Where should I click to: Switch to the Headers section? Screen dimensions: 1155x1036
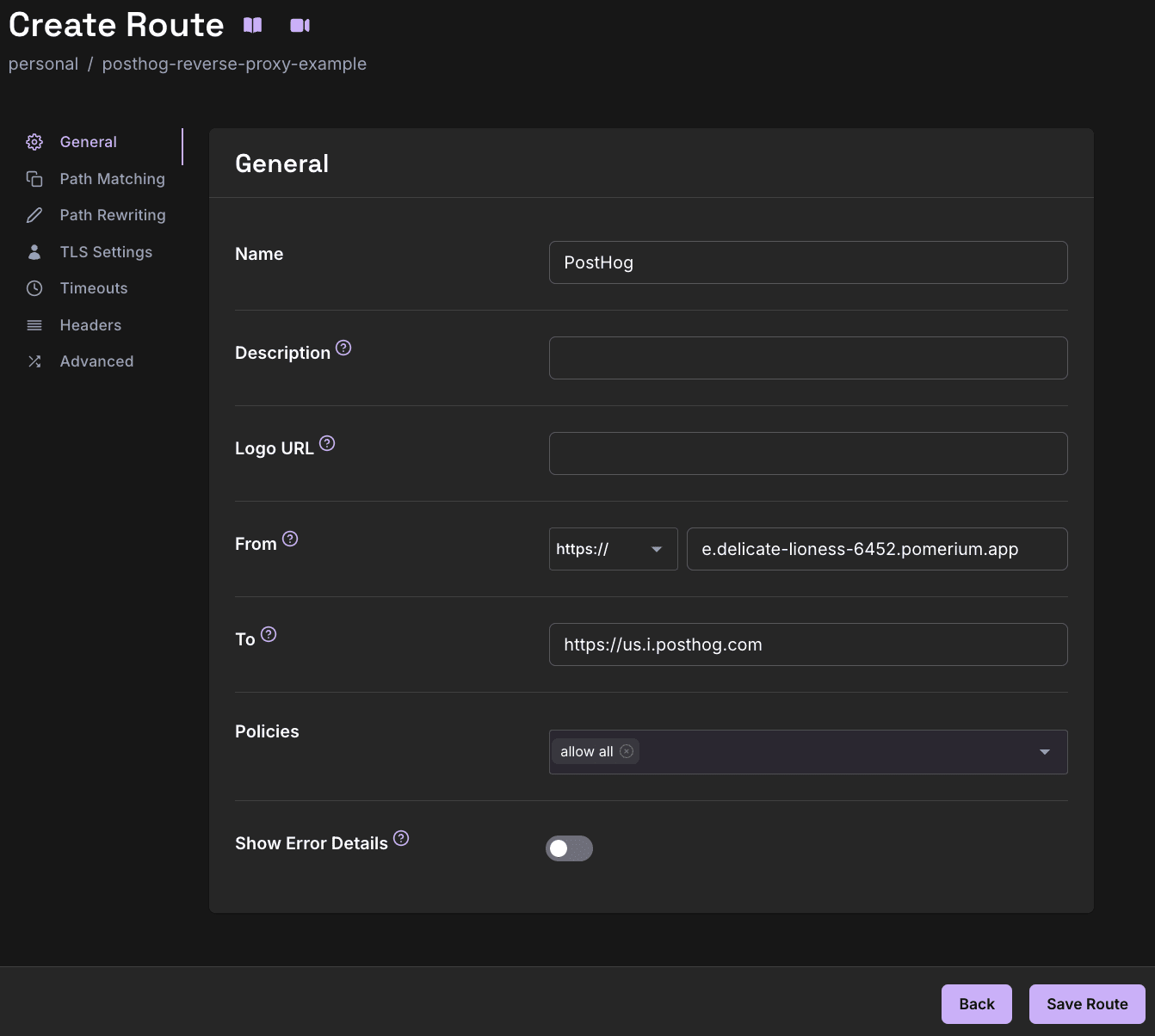tap(90, 325)
